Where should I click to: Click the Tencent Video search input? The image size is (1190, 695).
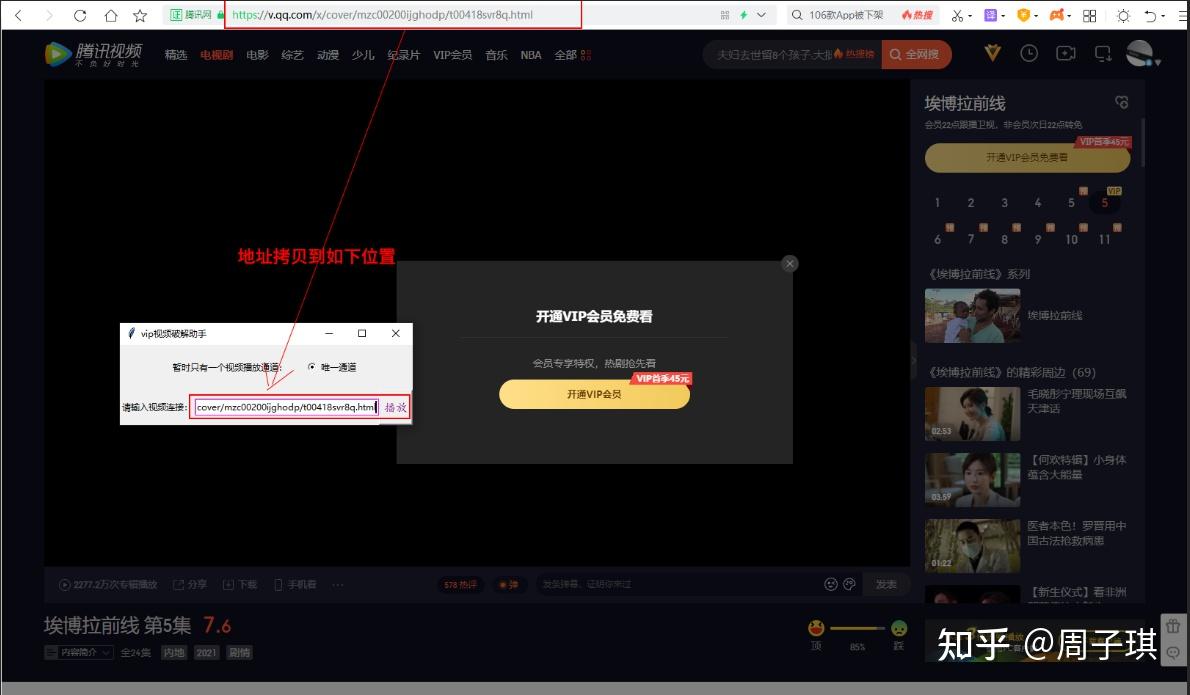tap(792, 55)
